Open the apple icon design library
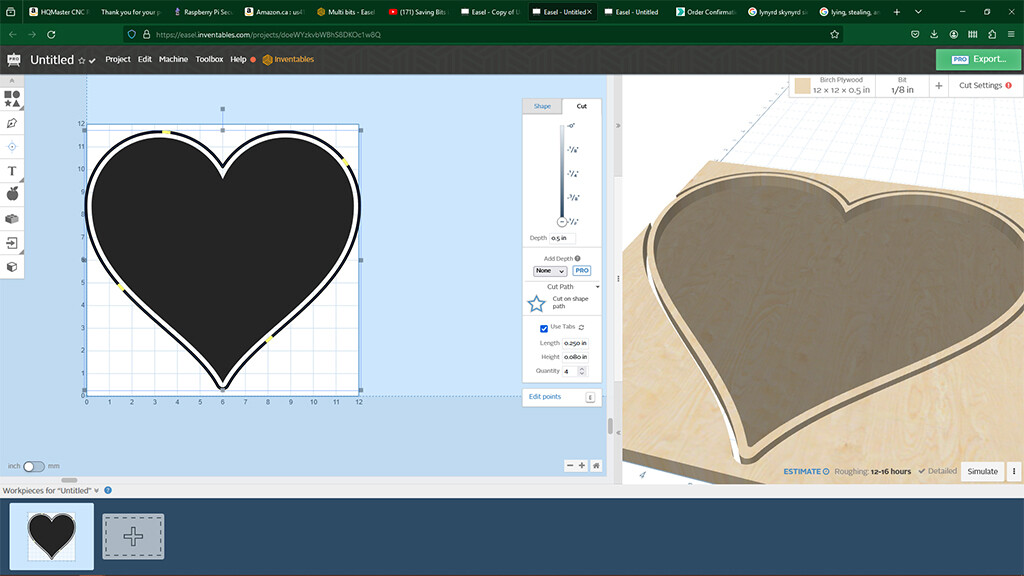Viewport: 1024px width, 576px height. pyautogui.click(x=12, y=194)
